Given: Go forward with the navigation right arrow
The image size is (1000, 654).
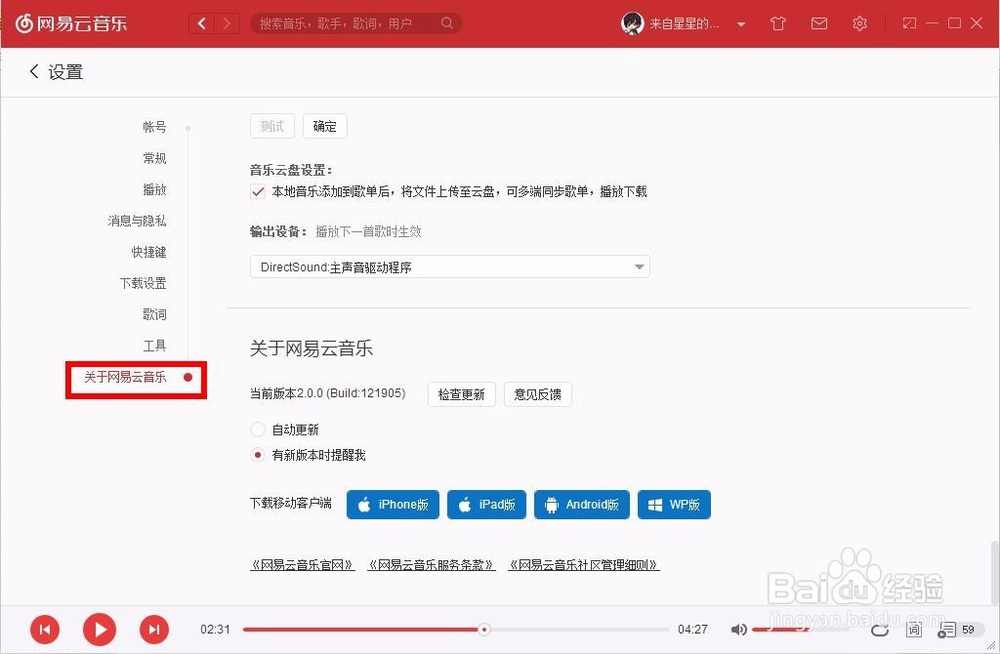Looking at the screenshot, I should point(226,24).
